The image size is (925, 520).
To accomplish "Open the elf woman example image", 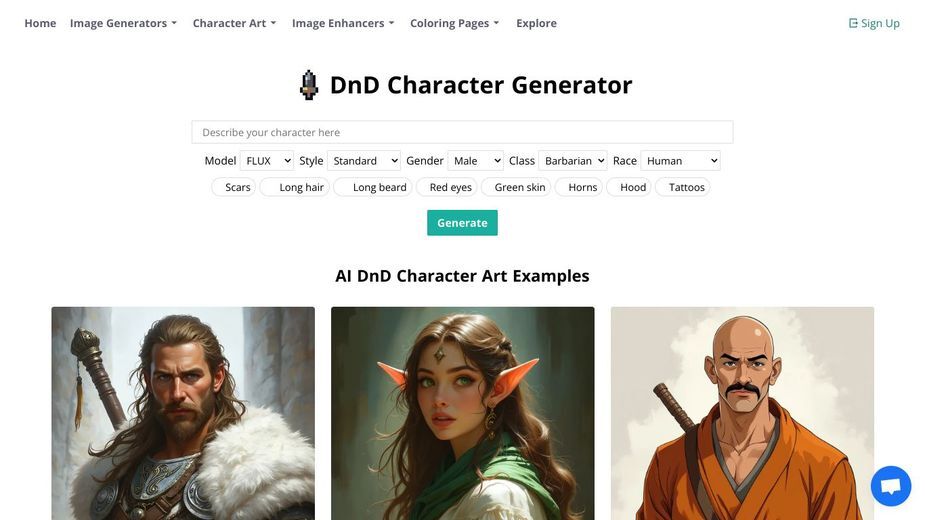I will pos(462,413).
